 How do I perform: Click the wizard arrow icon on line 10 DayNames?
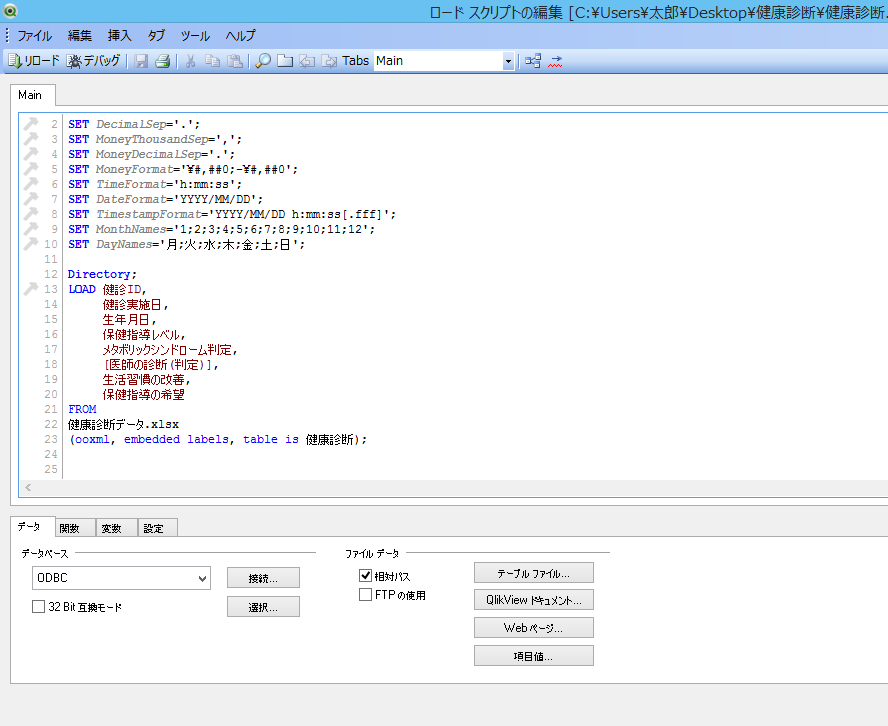pos(31,244)
